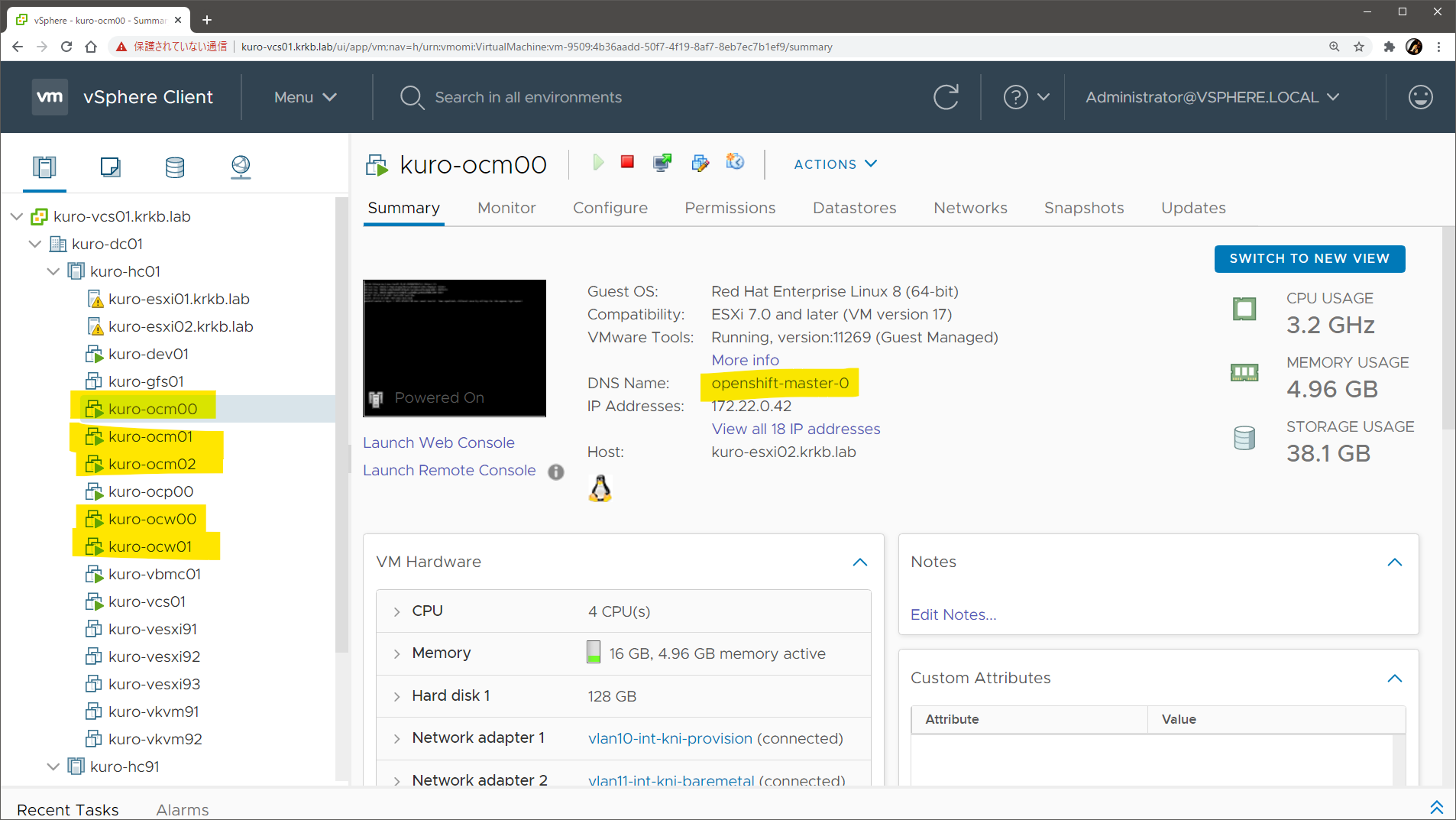Select kuro-vbmc01 in the inventory tree
The image size is (1456, 820).
[154, 574]
